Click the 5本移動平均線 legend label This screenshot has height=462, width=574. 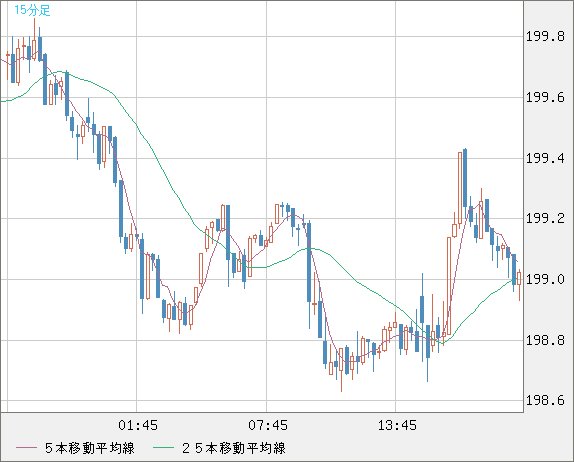90,448
